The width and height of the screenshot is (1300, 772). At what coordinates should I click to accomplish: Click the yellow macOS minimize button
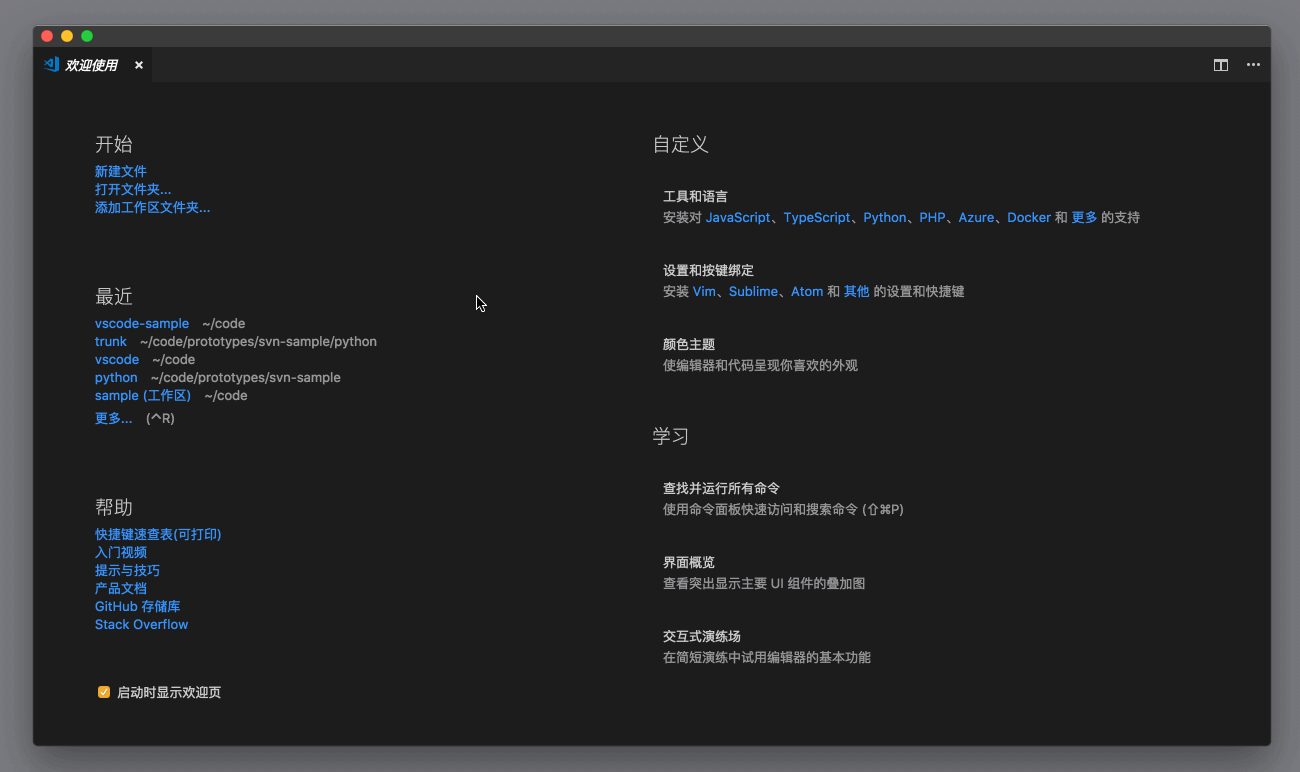67,36
